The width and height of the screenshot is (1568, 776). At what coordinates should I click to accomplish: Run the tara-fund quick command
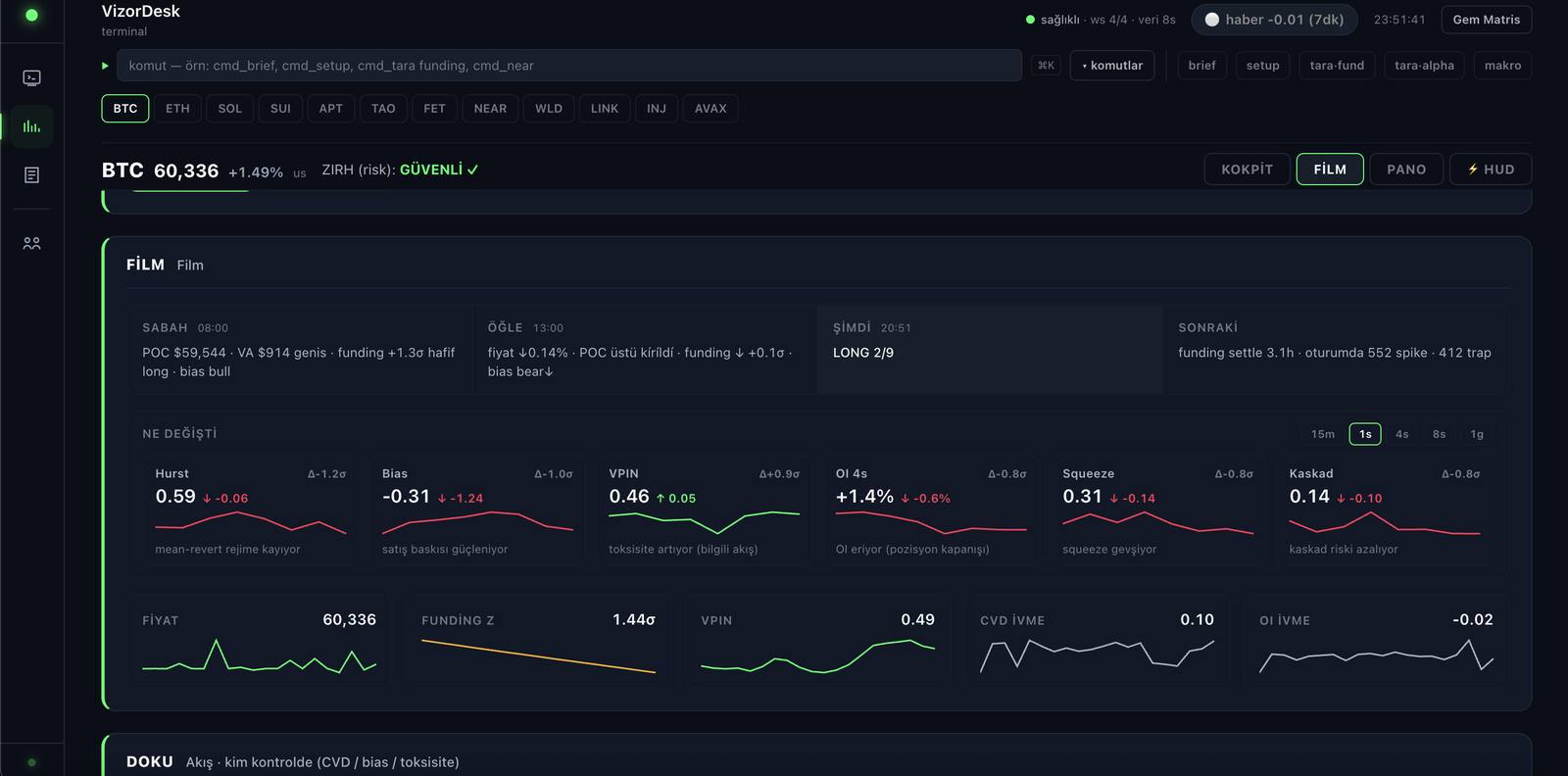tap(1337, 66)
